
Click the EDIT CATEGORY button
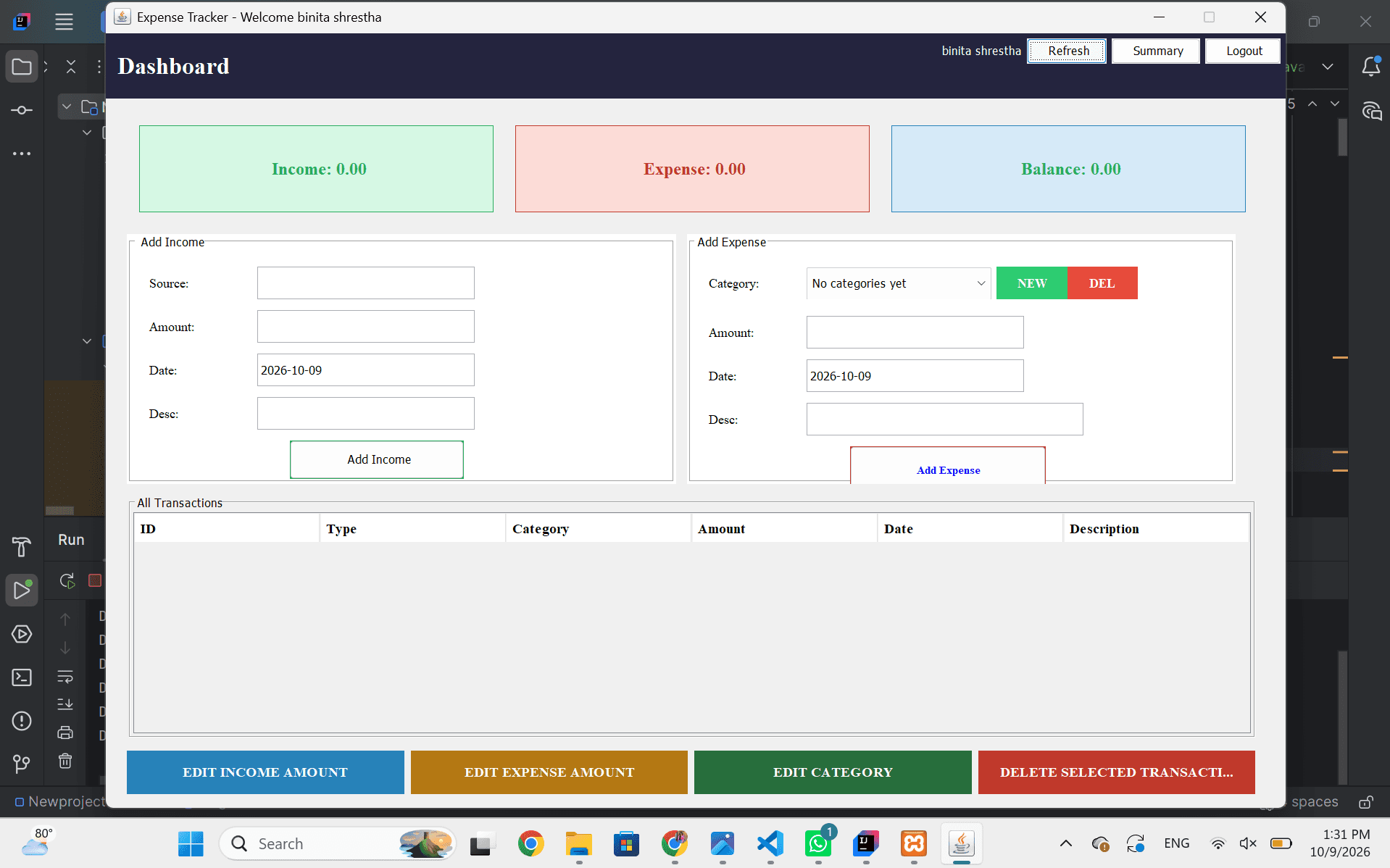pyautogui.click(x=833, y=772)
